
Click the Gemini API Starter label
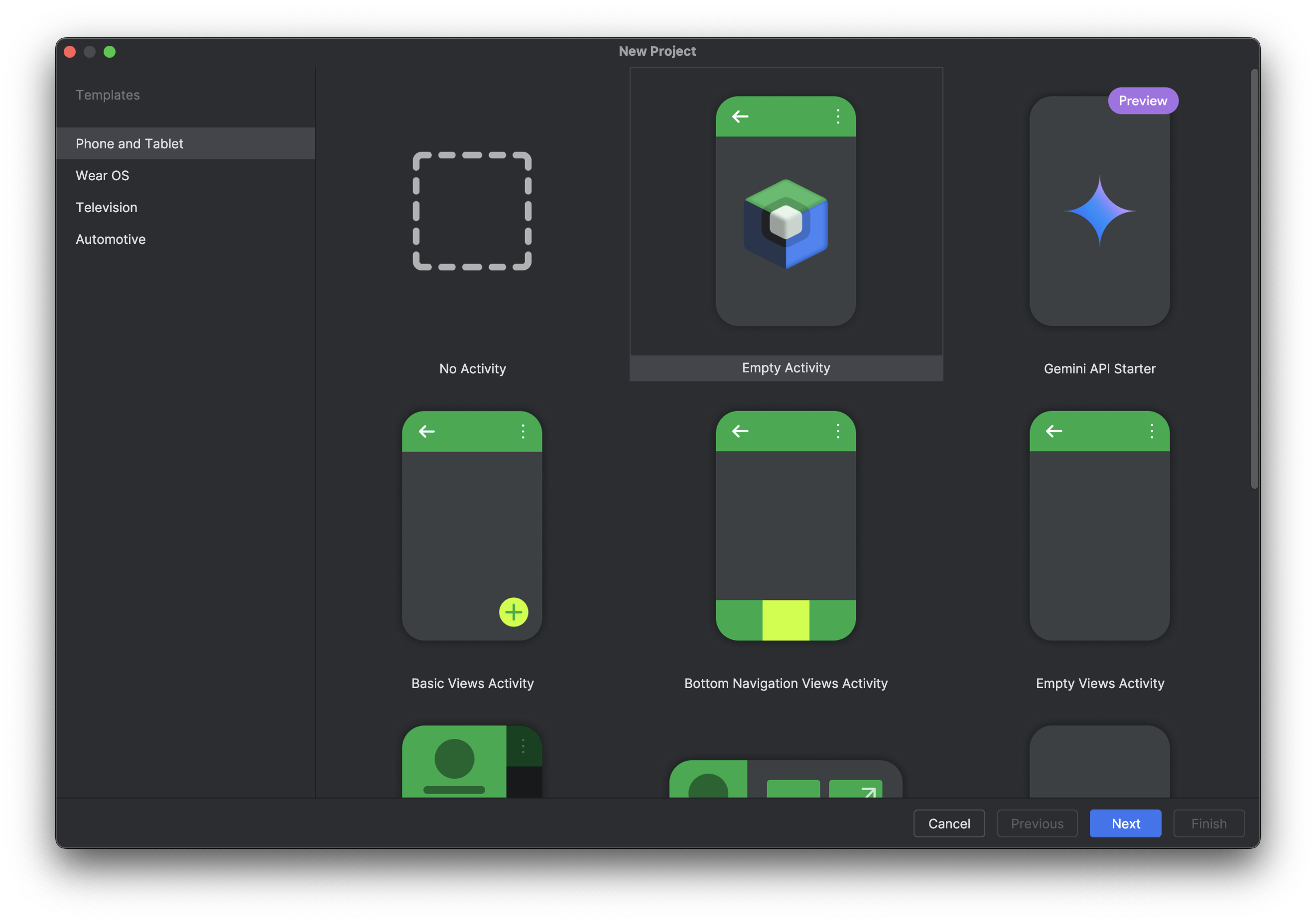pos(1099,368)
